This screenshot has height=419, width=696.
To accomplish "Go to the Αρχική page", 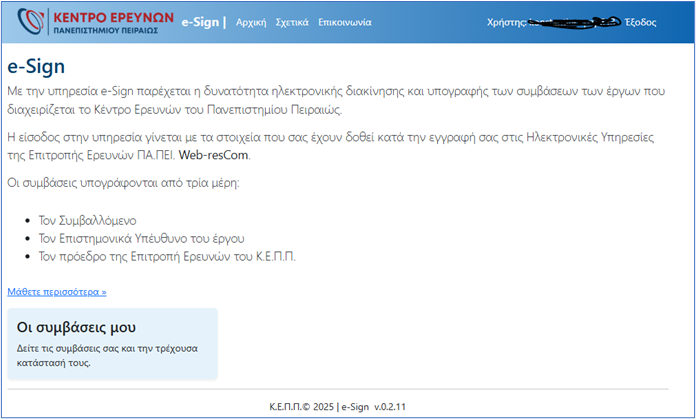I will click(250, 22).
